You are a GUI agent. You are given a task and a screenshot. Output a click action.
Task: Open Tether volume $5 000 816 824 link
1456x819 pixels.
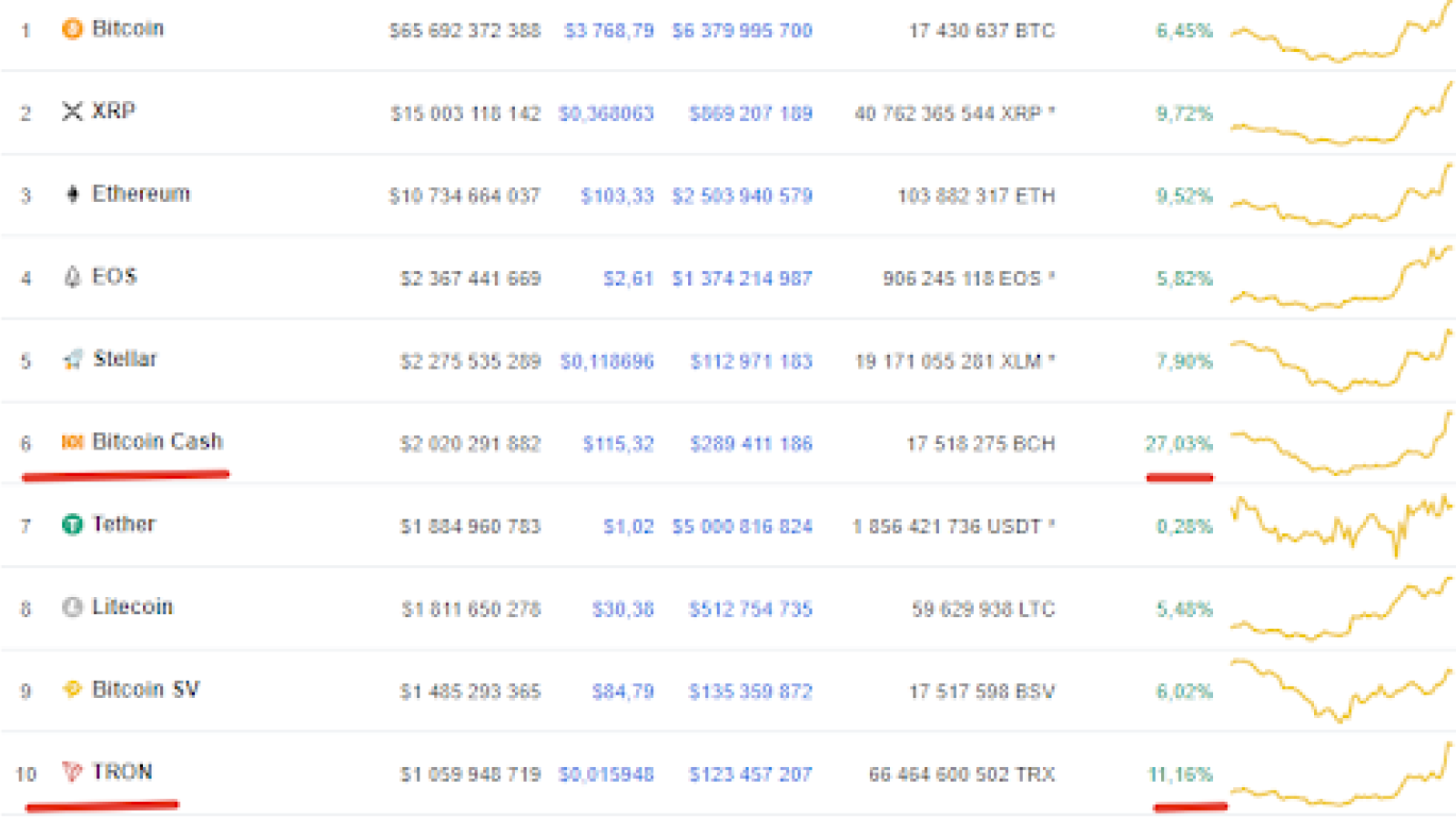742,527
